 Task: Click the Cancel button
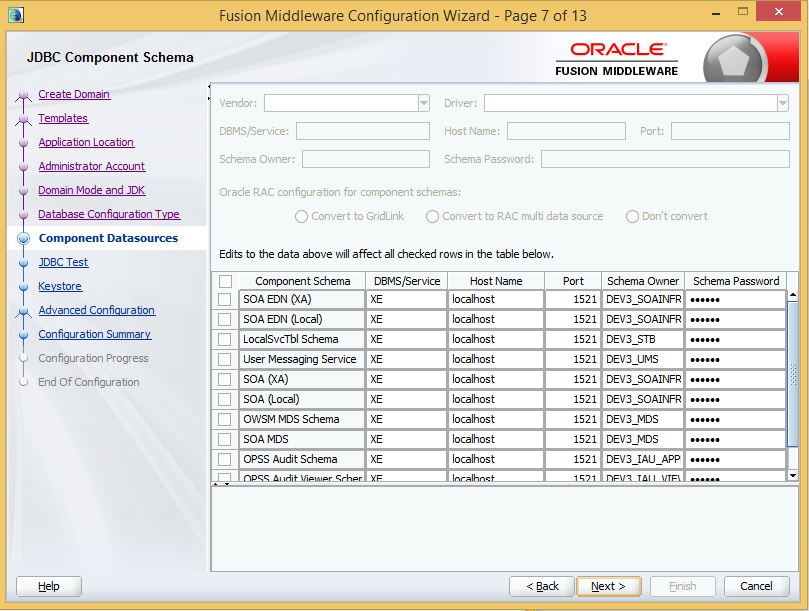point(756,586)
